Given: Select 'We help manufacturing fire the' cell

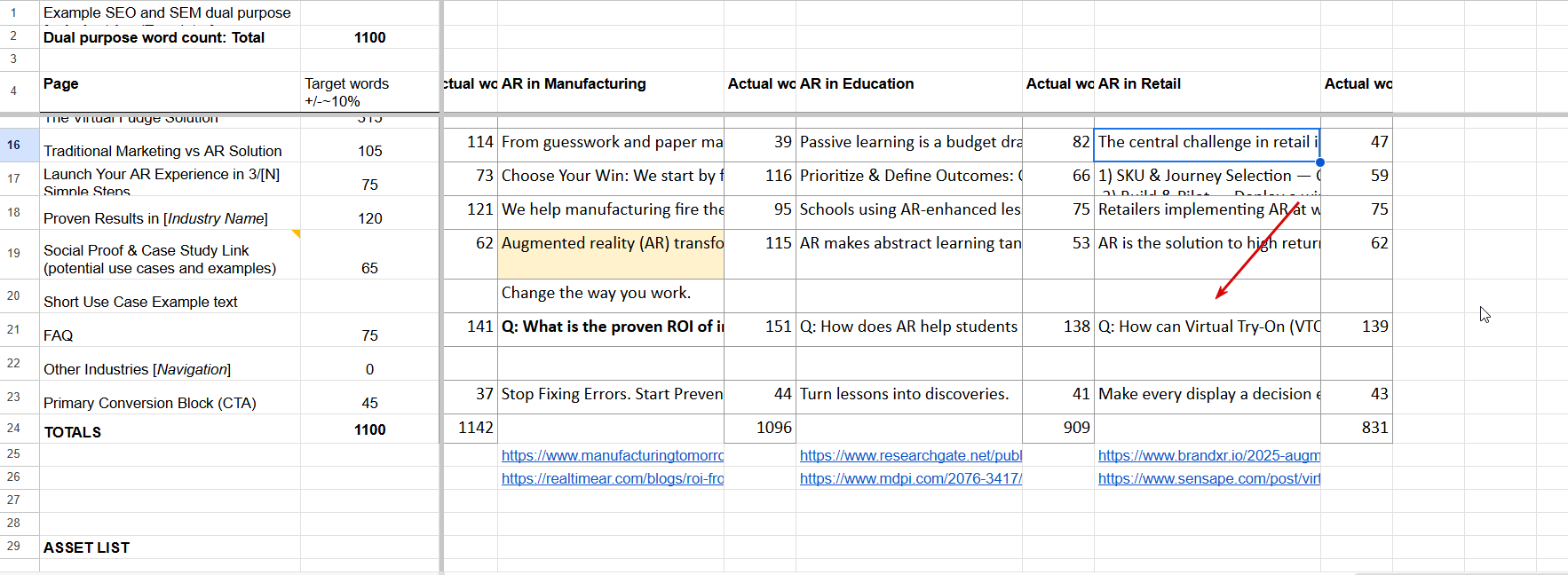Looking at the screenshot, I should click(x=611, y=213).
